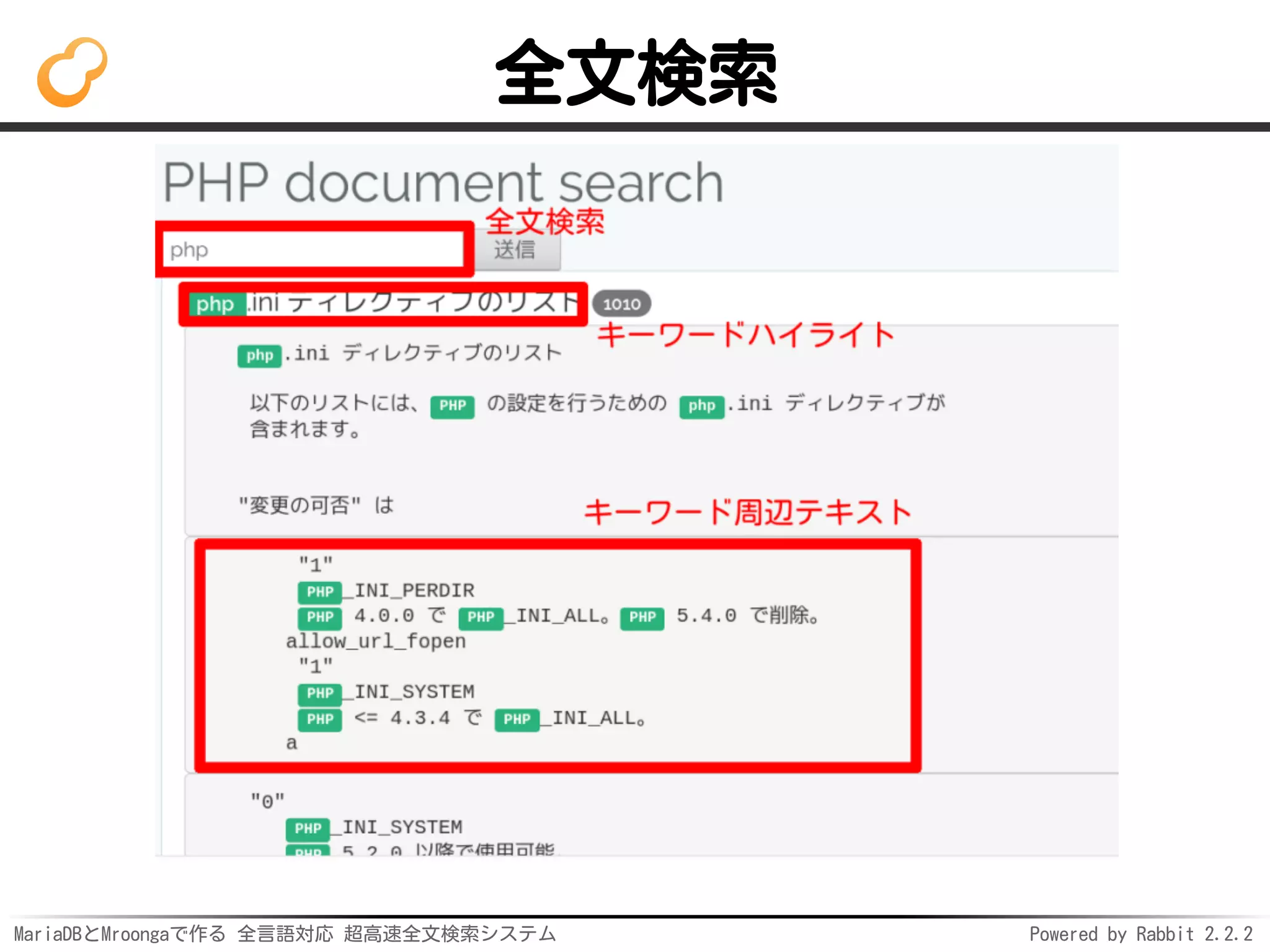Click the text <= 4.3.4 で
The height and width of the screenshot is (952, 1270).
(418, 718)
